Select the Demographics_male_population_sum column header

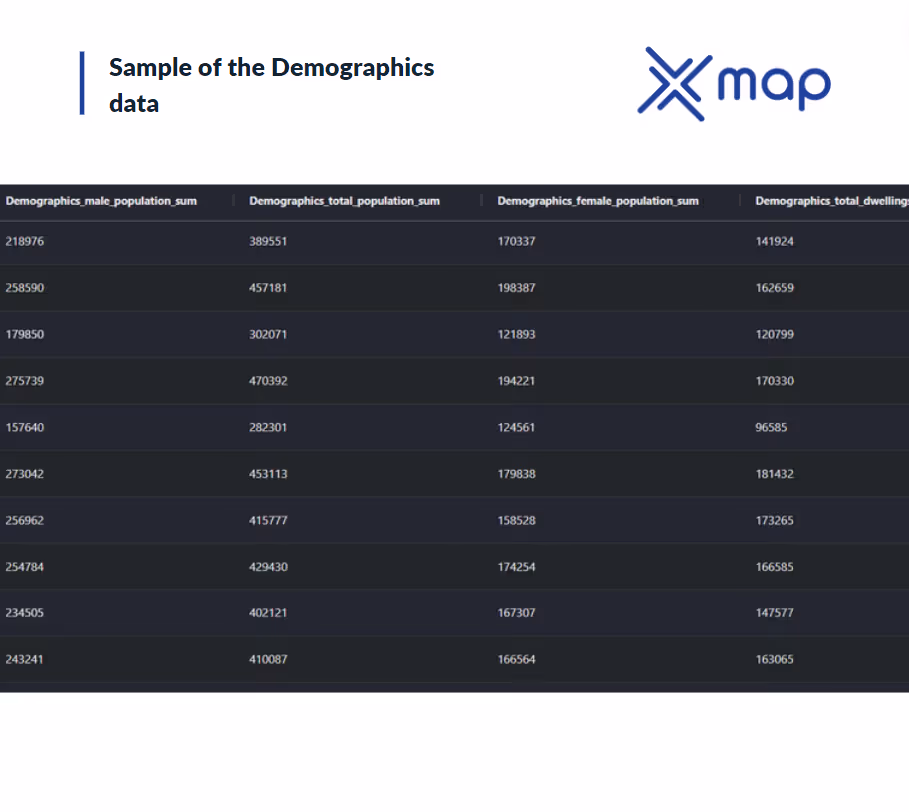point(101,201)
